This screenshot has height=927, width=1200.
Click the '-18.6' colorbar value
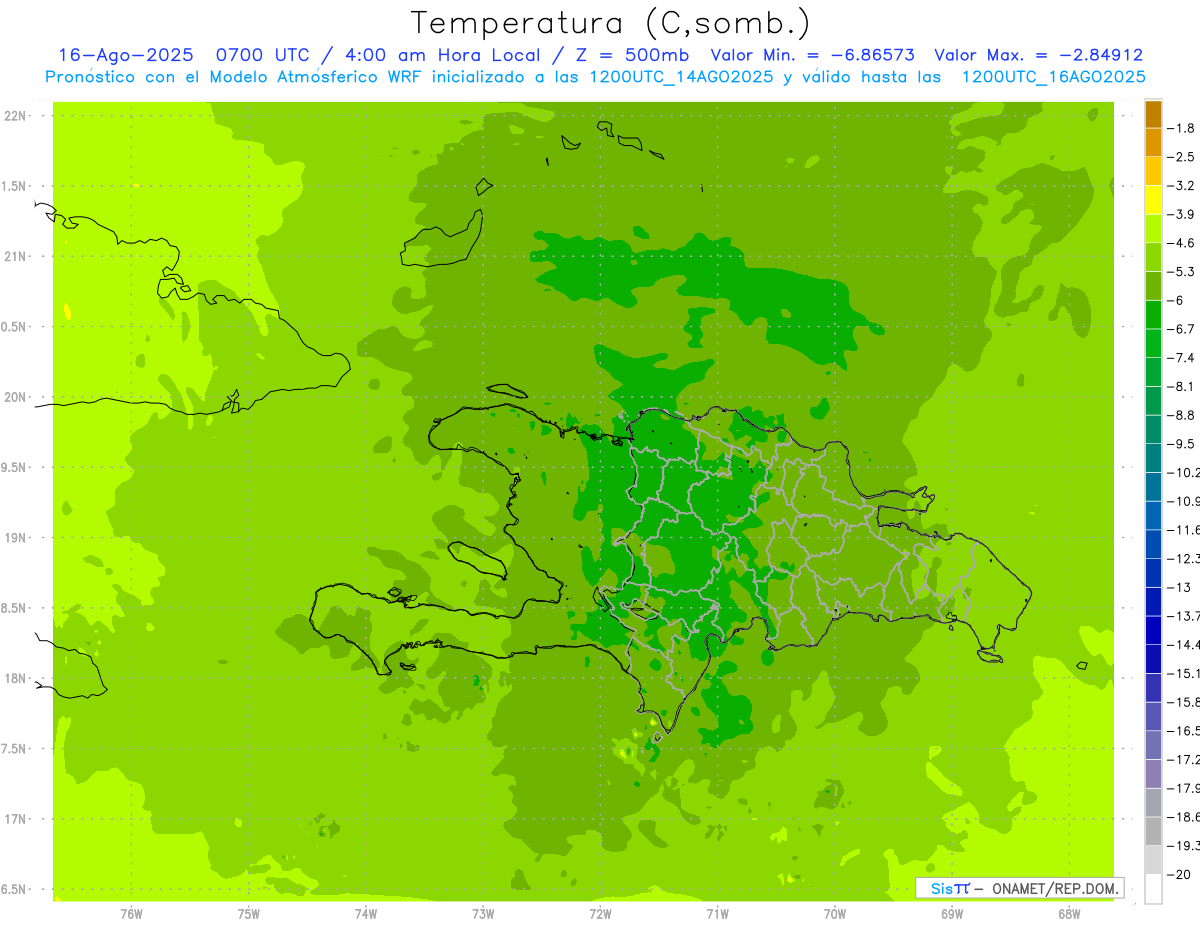(1184, 817)
